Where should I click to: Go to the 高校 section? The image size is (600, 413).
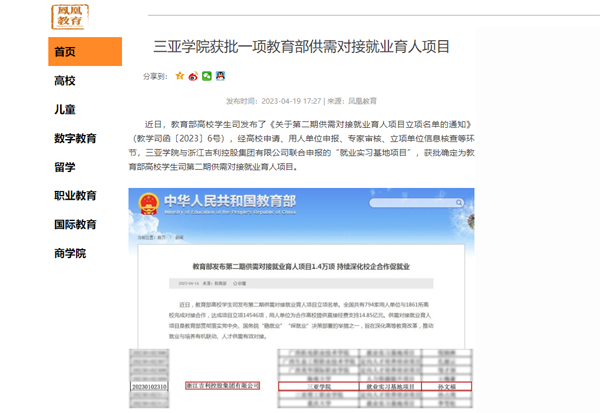pos(65,81)
